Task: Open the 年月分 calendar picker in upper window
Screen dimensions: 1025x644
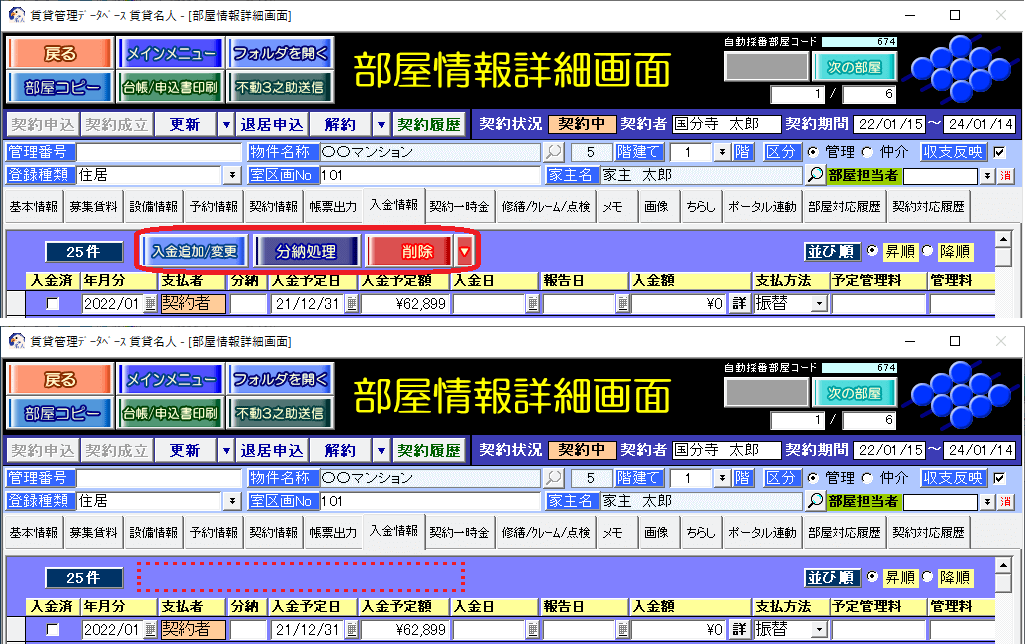Action: 151,303
